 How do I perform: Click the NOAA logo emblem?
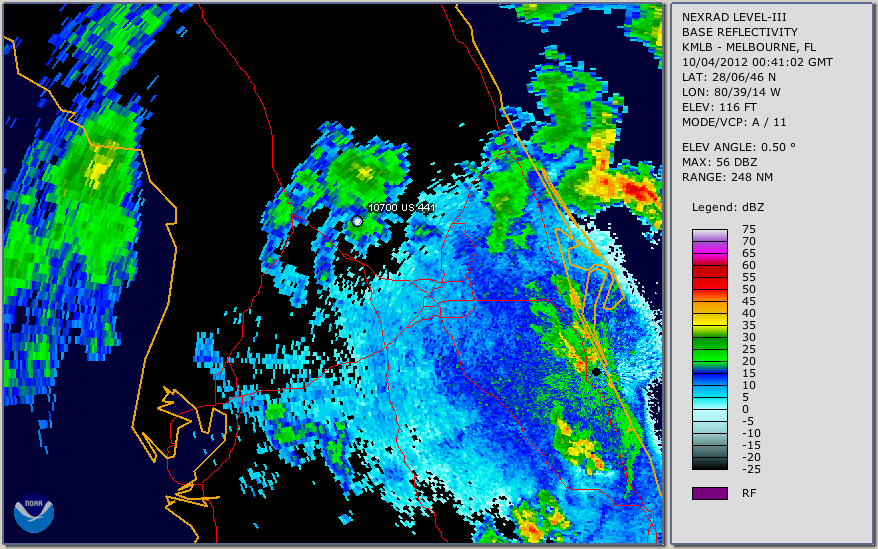tap(34, 513)
